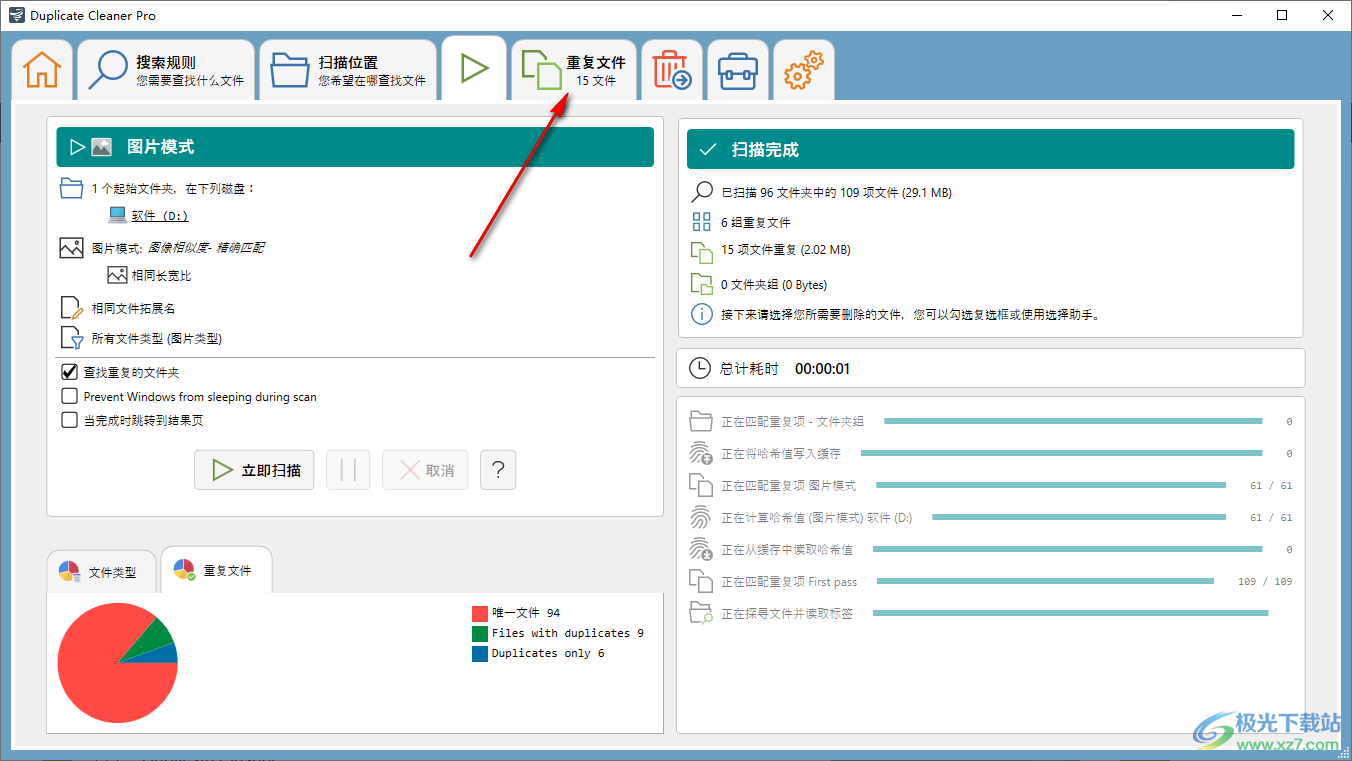Image resolution: width=1352 pixels, height=761 pixels.
Task: Close the Duplicate Cleaner Pro window
Action: [x=1328, y=15]
